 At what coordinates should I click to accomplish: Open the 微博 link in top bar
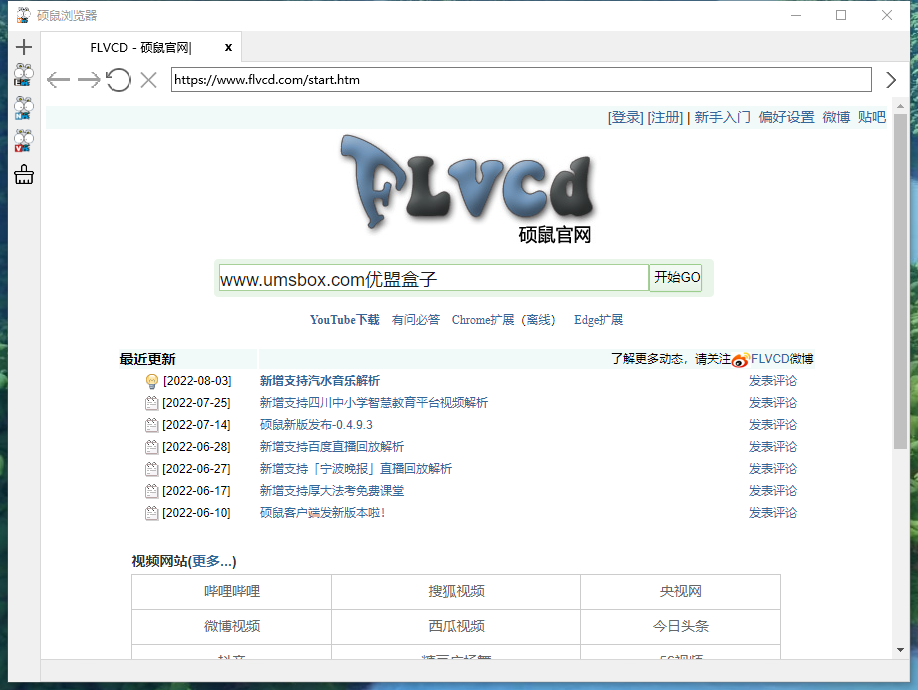pos(836,118)
